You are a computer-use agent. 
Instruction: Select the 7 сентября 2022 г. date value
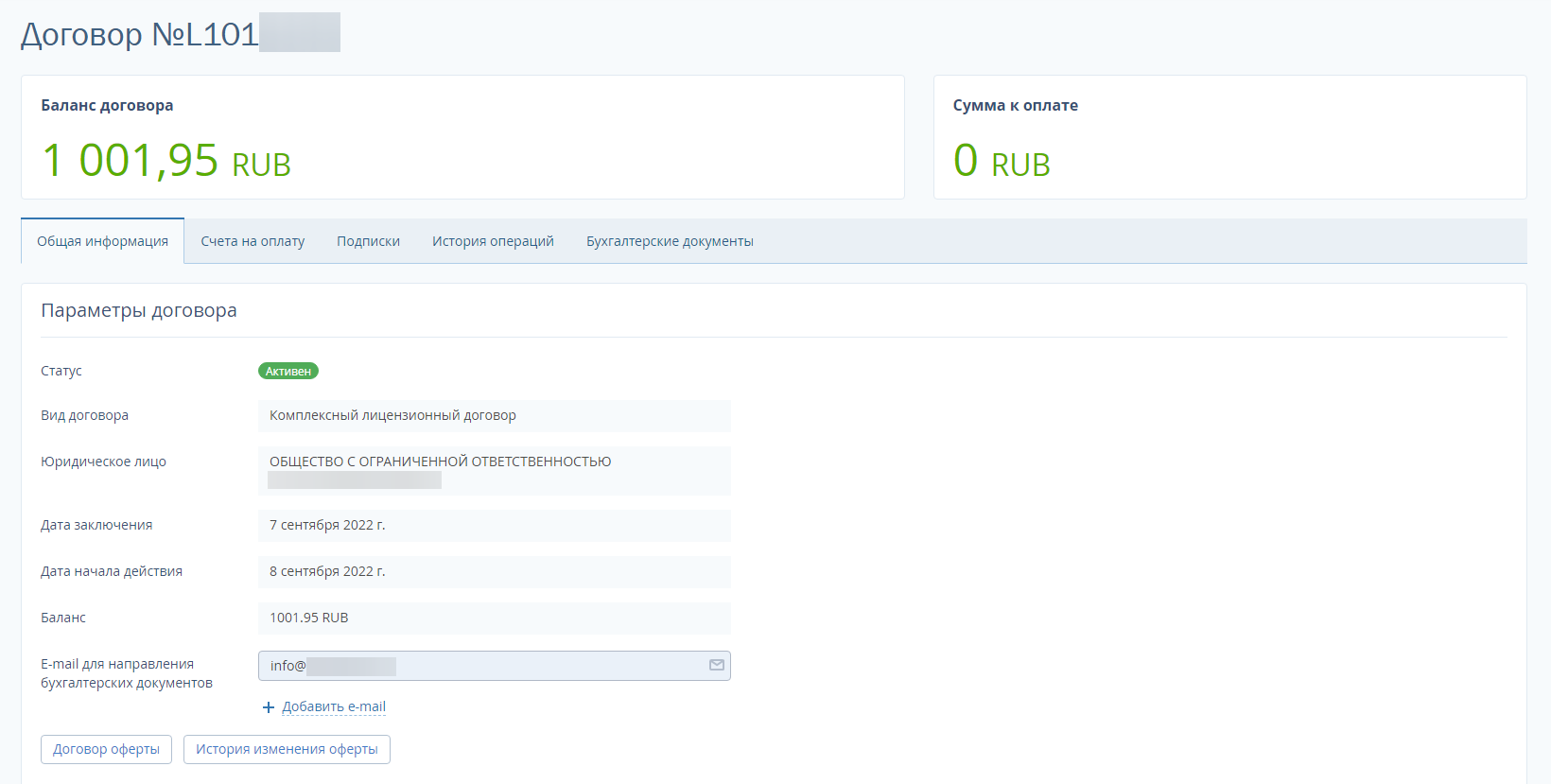coord(495,526)
